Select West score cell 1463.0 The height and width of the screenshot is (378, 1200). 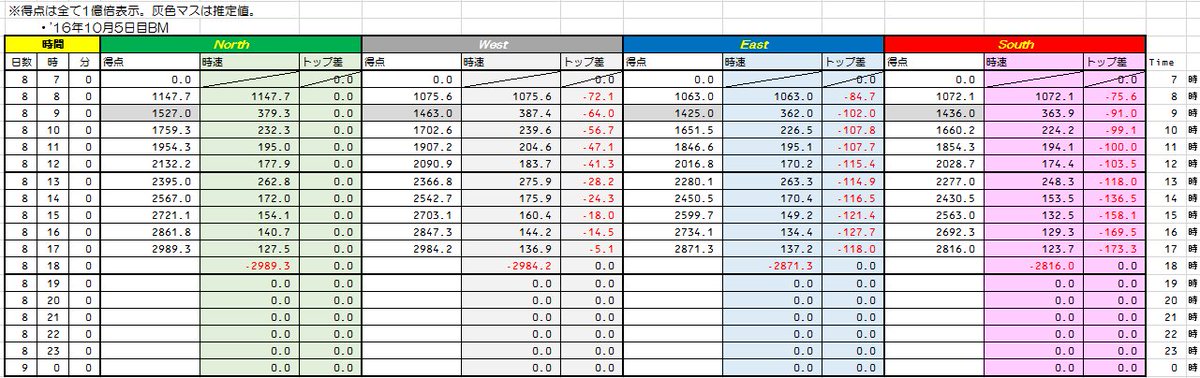coord(411,114)
